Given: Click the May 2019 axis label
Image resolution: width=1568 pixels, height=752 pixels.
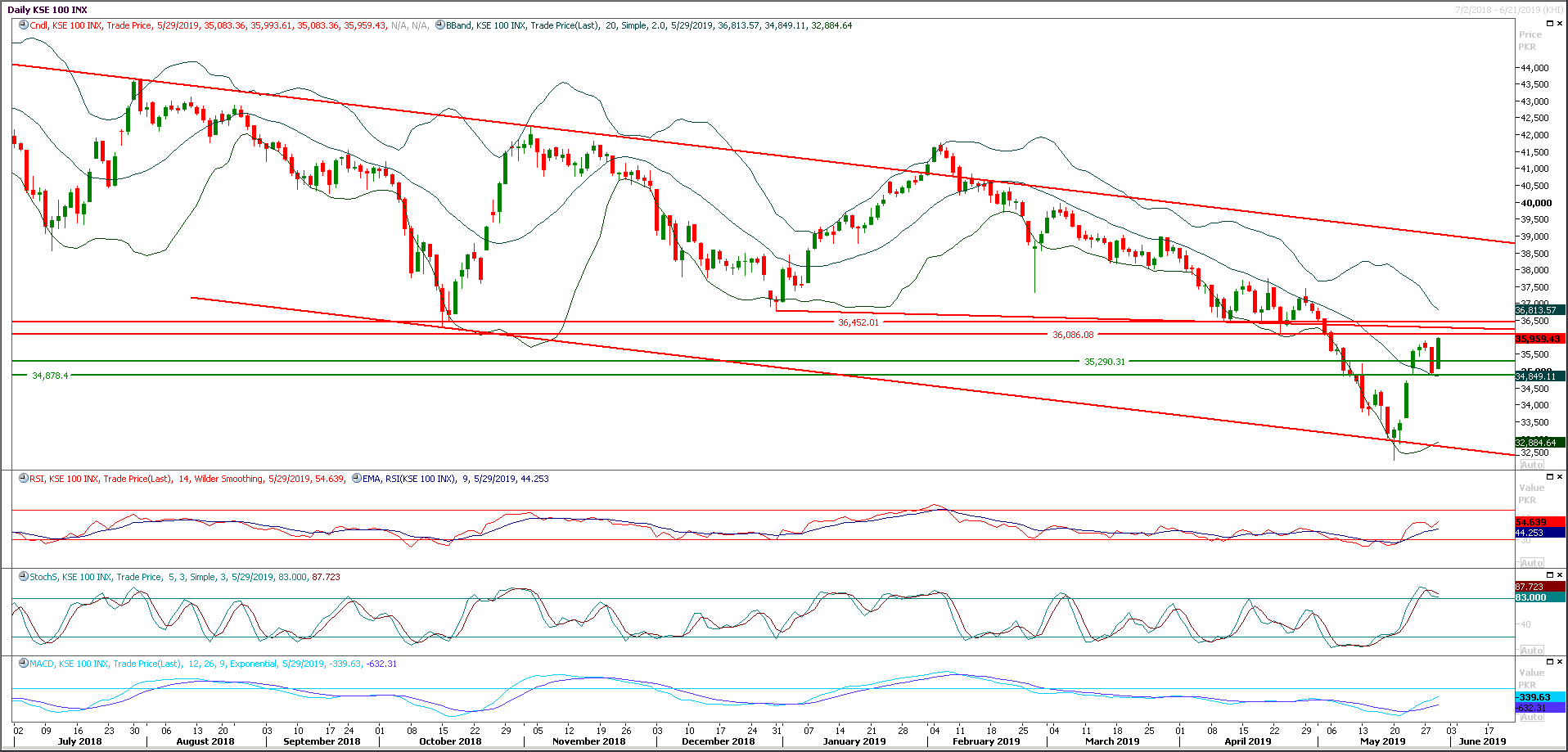Looking at the screenshot, I should (1385, 741).
